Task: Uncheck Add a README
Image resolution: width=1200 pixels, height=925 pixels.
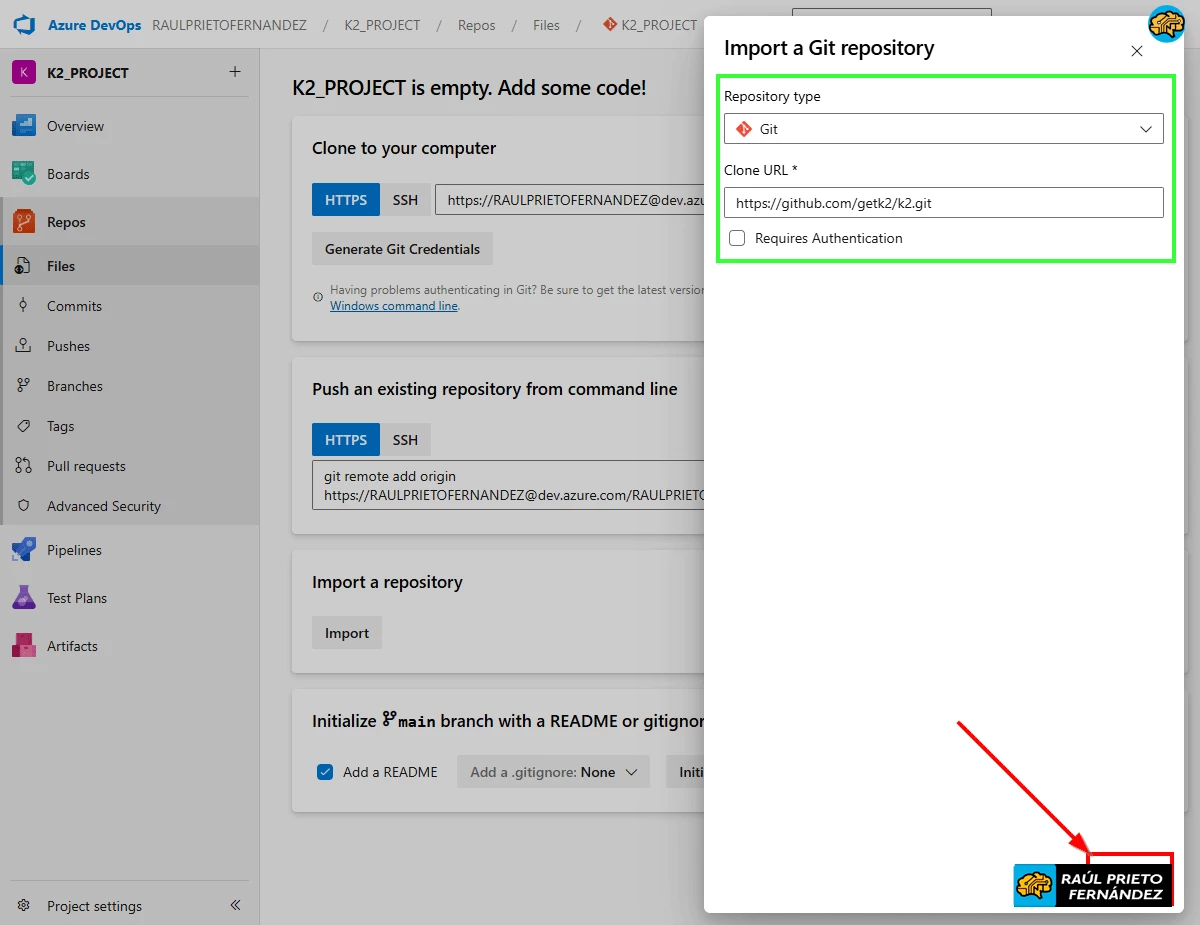Action: pyautogui.click(x=324, y=771)
